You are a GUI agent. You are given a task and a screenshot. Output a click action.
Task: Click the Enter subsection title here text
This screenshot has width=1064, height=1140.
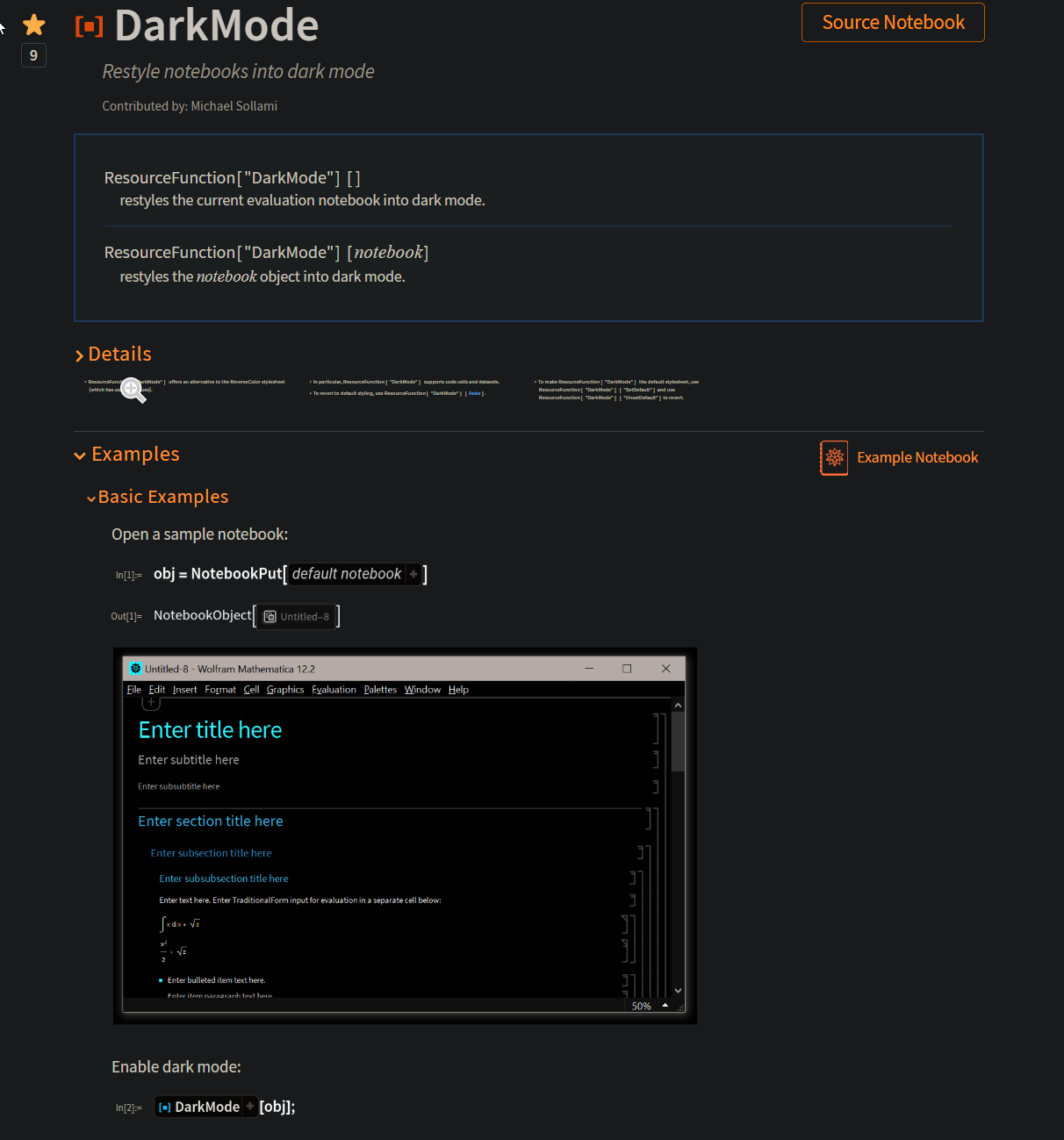tap(211, 853)
